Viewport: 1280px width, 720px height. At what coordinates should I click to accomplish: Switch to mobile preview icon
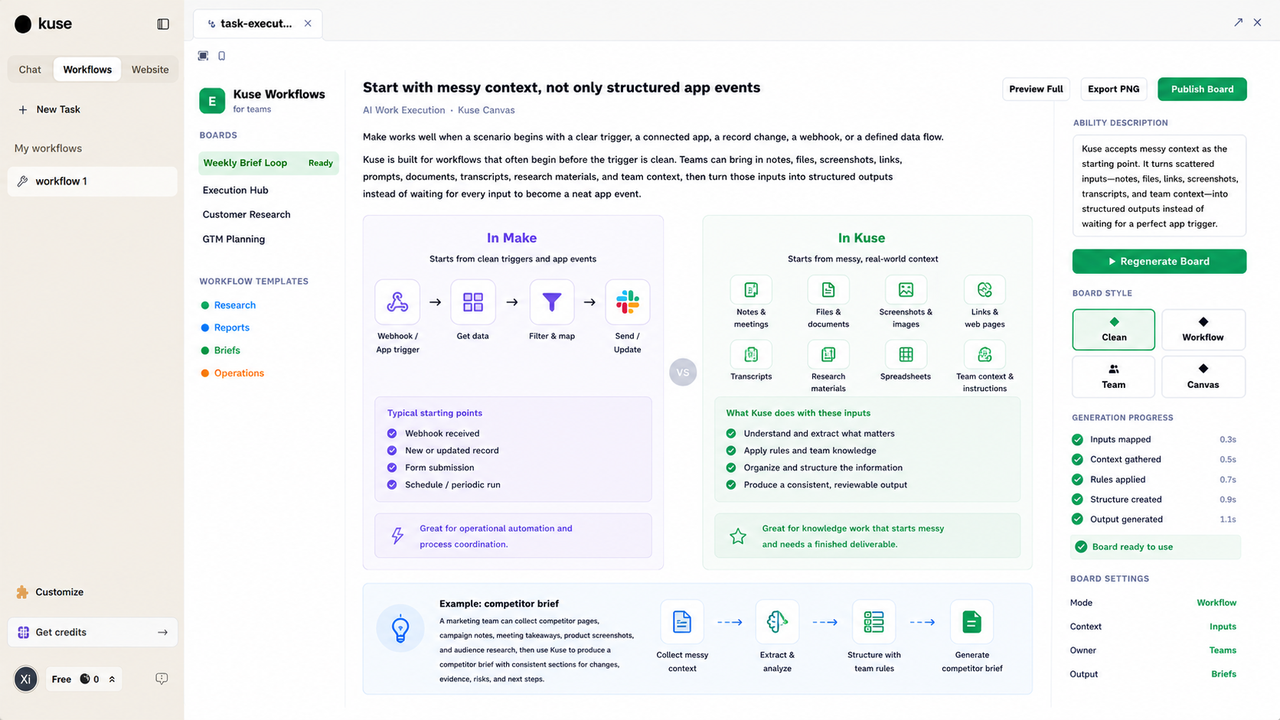point(221,56)
